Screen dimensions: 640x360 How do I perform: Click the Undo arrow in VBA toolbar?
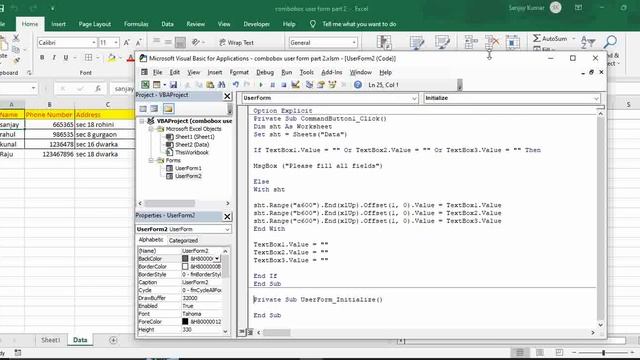tap(236, 84)
